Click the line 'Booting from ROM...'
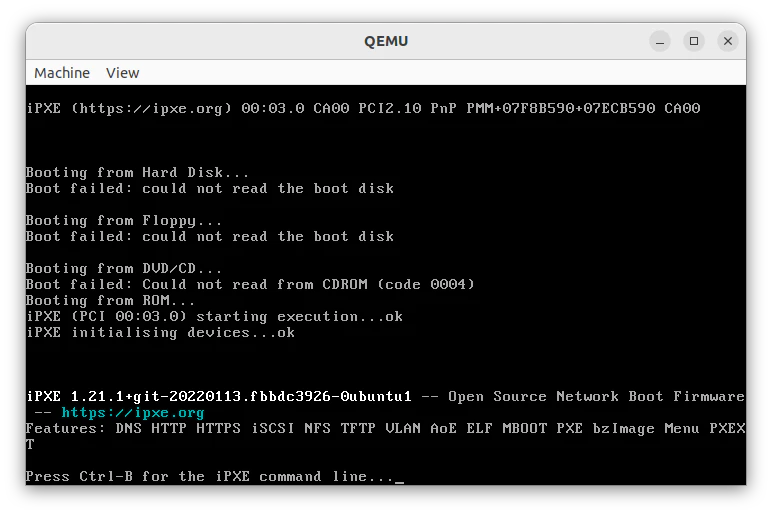Screen dimensions: 772x514 click(x=110, y=300)
